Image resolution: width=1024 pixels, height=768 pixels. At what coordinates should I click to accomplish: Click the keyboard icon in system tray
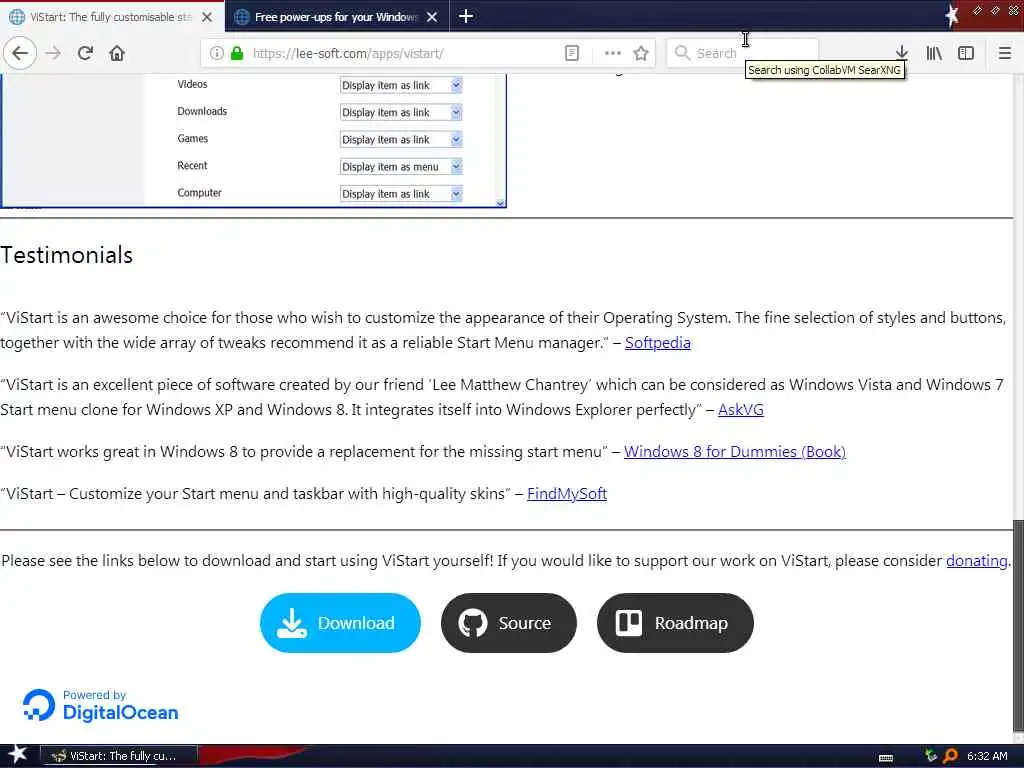886,758
